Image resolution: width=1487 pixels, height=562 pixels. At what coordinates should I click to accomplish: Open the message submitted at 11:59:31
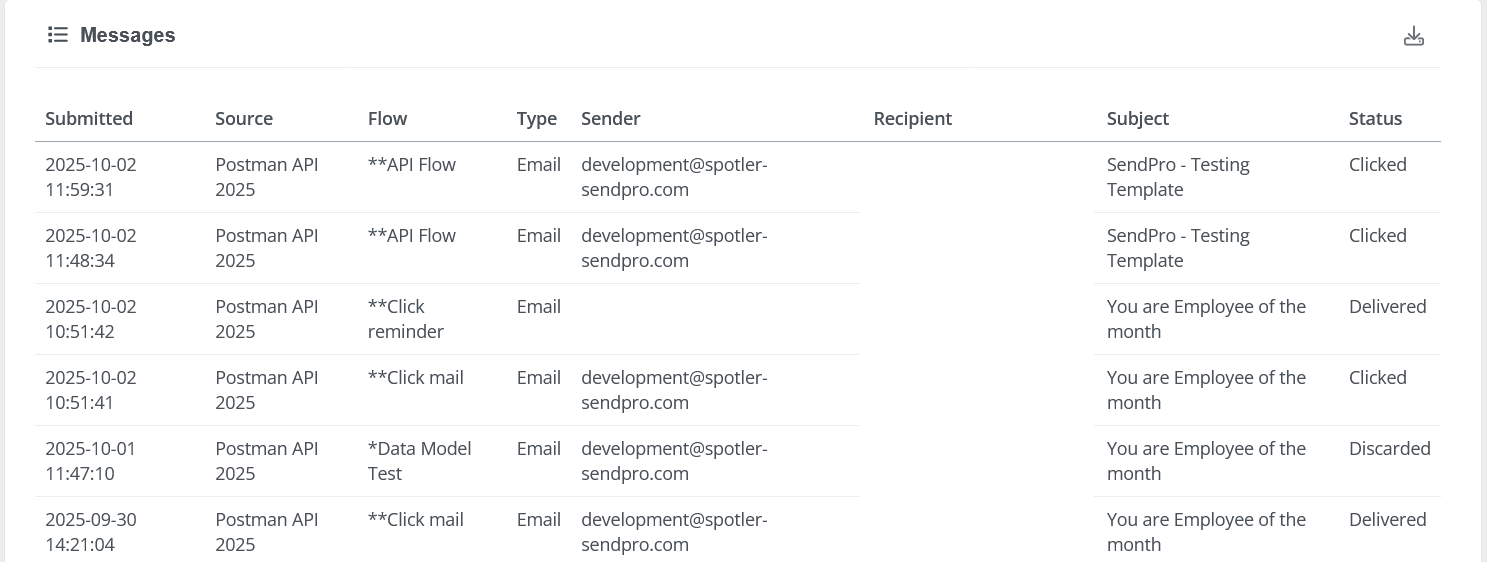[x=91, y=177]
